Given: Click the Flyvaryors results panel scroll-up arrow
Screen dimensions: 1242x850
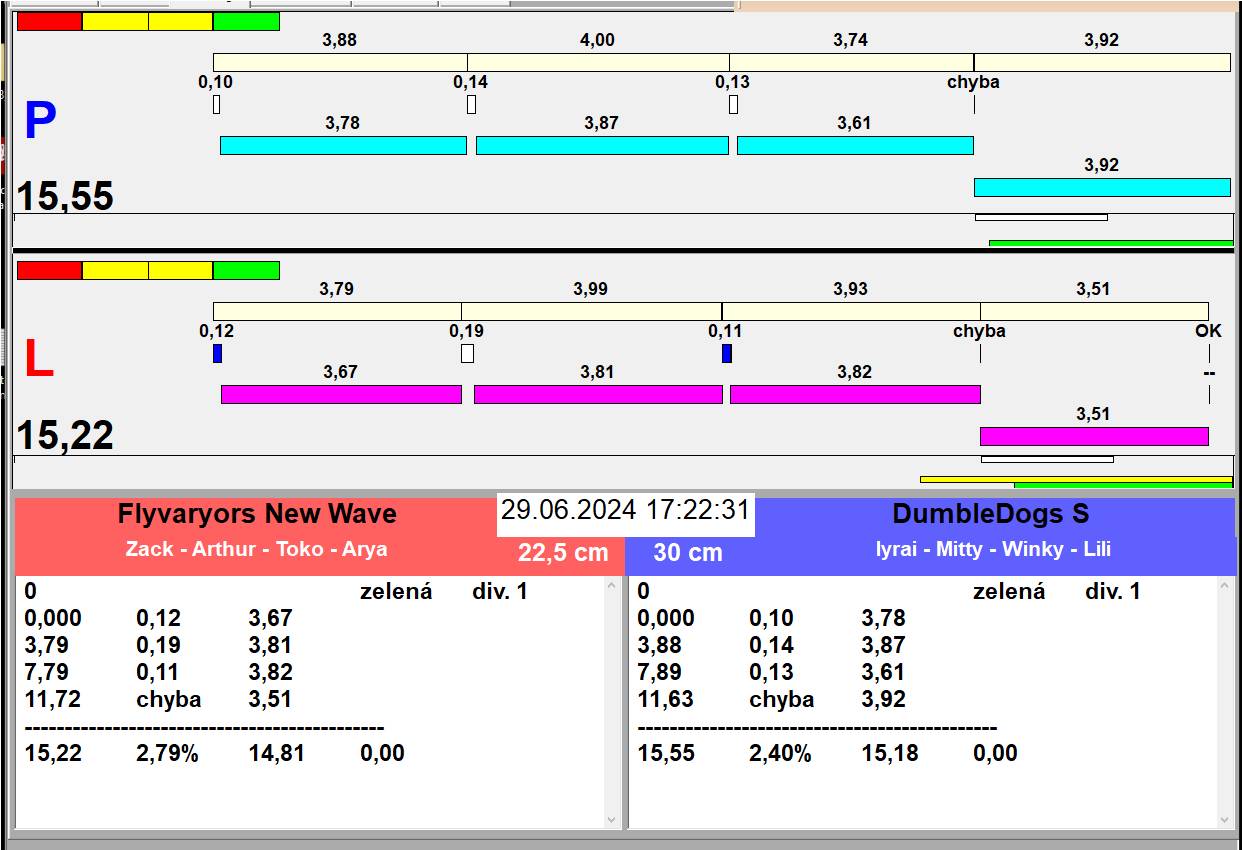Looking at the screenshot, I should click(x=612, y=587).
